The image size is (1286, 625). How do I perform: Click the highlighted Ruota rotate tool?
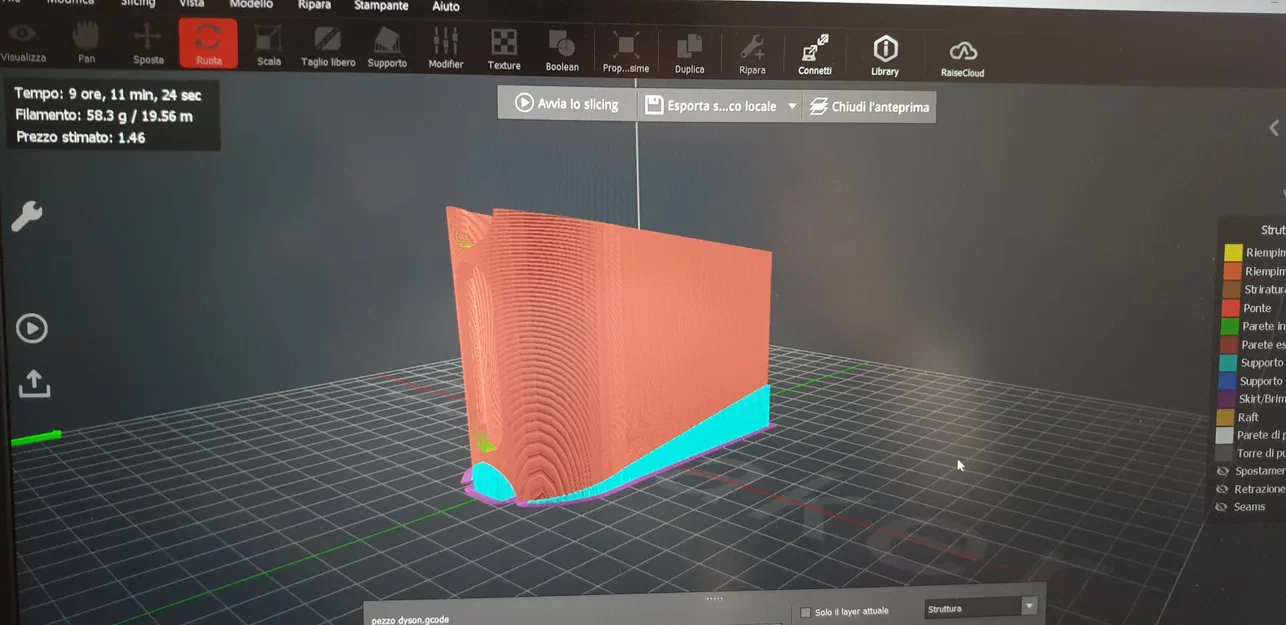click(208, 44)
